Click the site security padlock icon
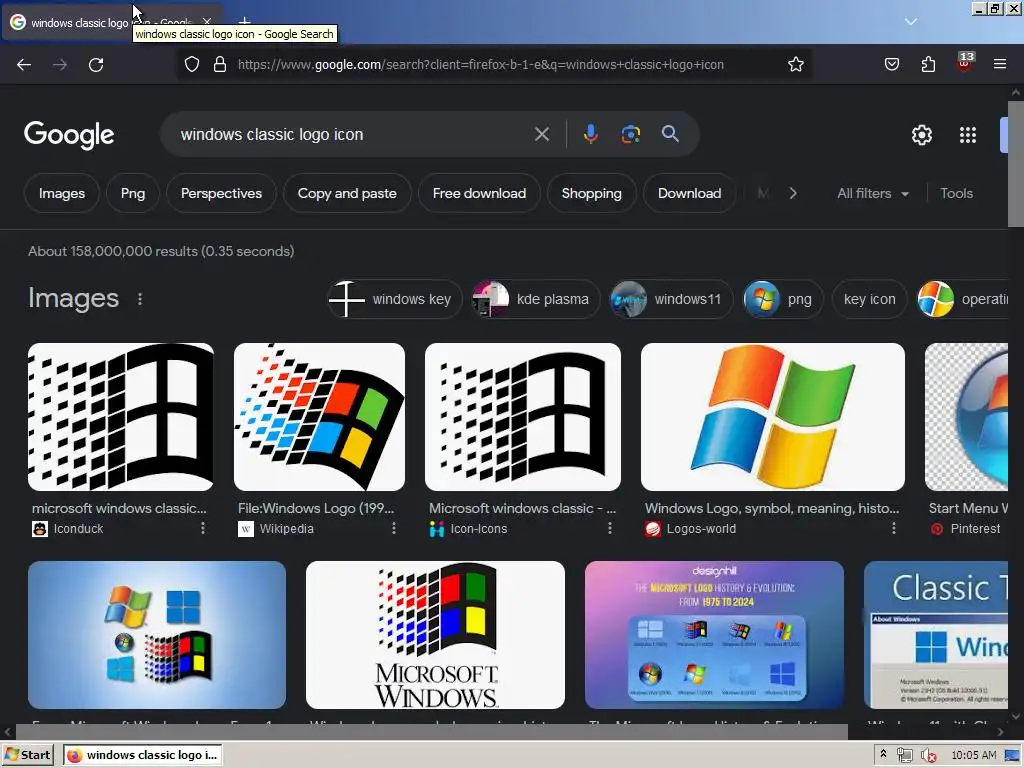The image size is (1024, 768). pyautogui.click(x=220, y=64)
